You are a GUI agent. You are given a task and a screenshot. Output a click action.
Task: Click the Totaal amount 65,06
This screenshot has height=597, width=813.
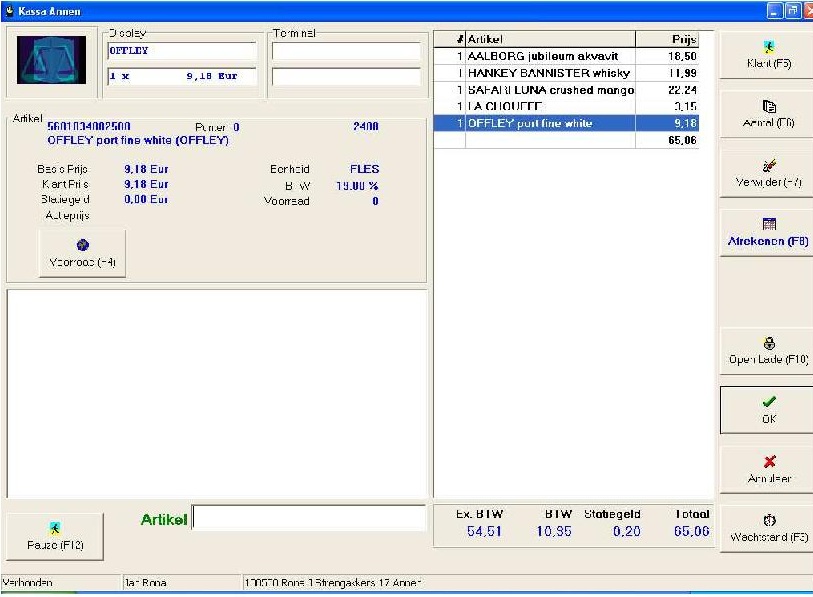coord(692,531)
